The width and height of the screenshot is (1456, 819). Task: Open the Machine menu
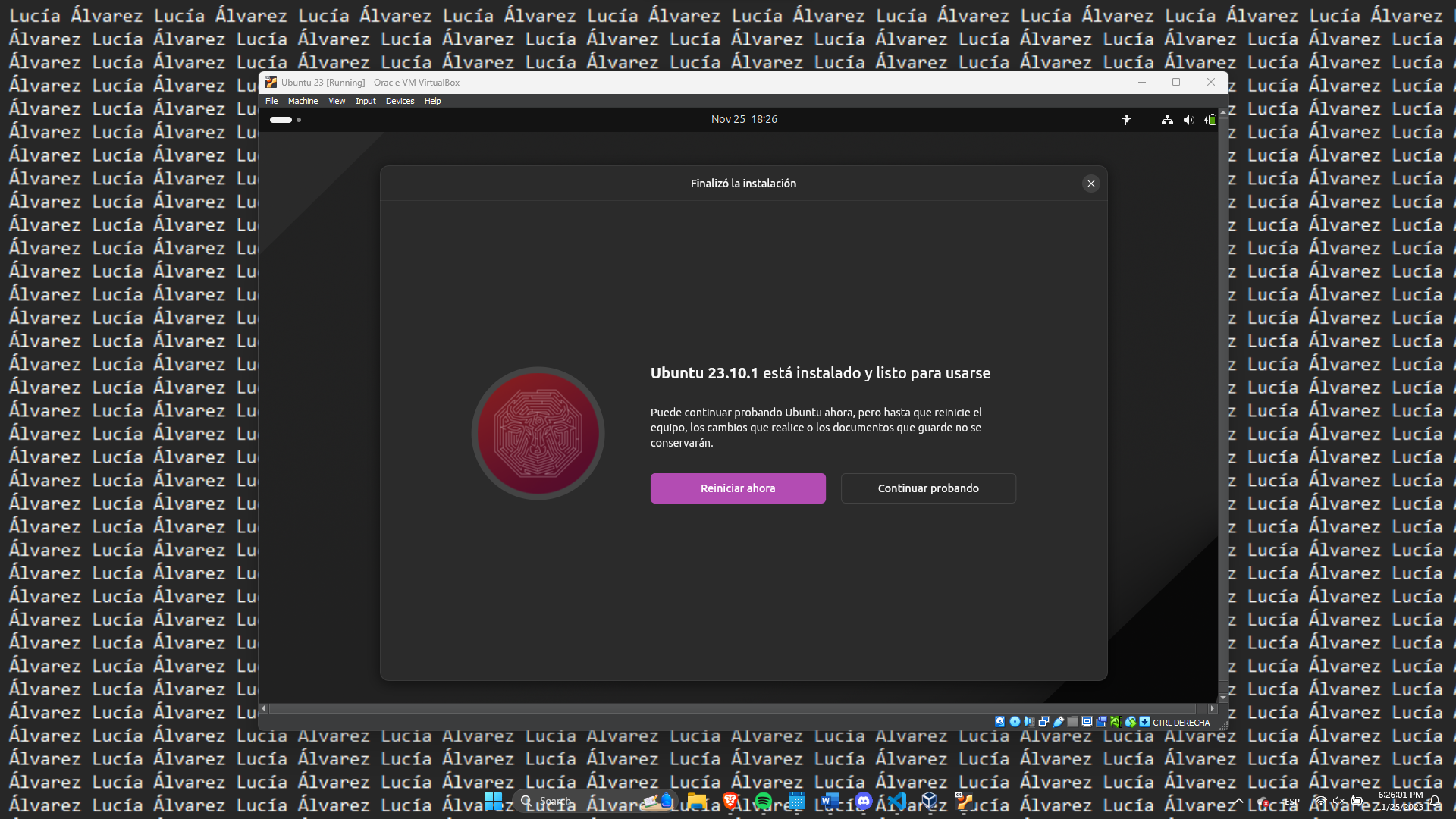tap(303, 101)
